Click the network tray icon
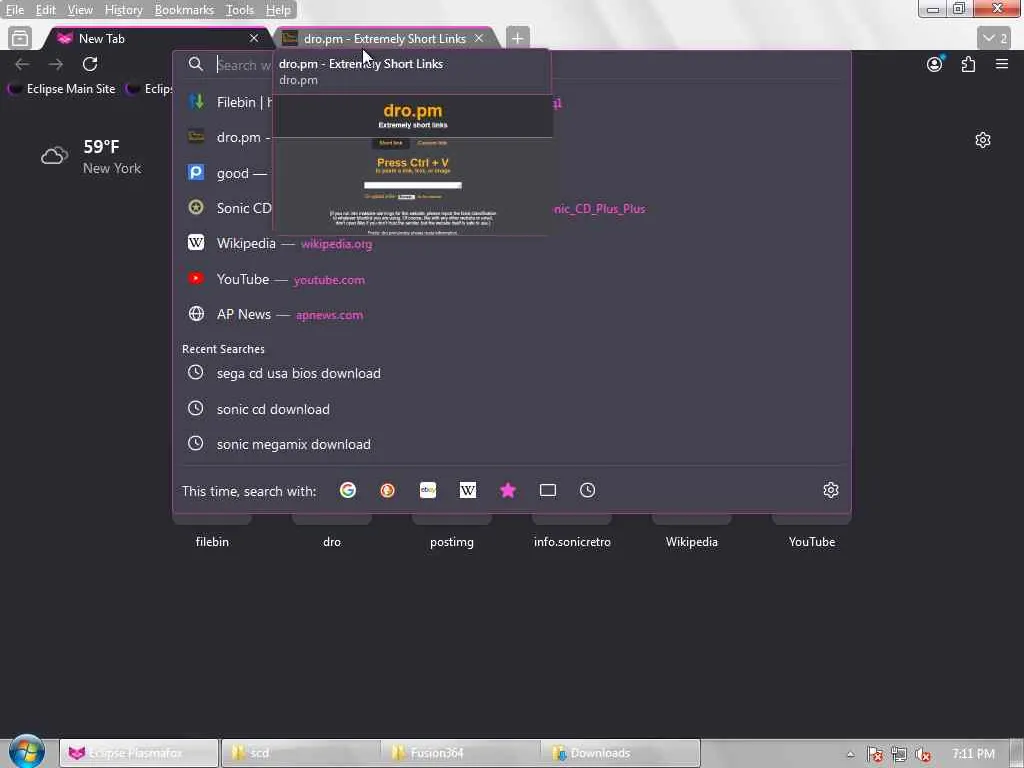Image resolution: width=1024 pixels, height=768 pixels. 899,754
